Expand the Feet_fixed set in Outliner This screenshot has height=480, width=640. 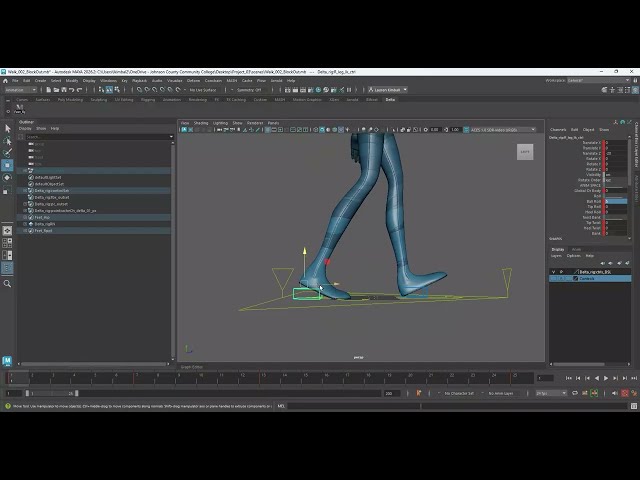tap(25, 231)
